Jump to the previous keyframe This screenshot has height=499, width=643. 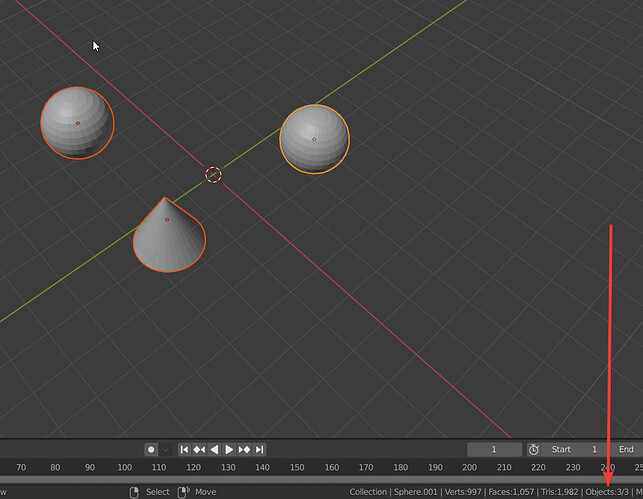click(x=199, y=450)
